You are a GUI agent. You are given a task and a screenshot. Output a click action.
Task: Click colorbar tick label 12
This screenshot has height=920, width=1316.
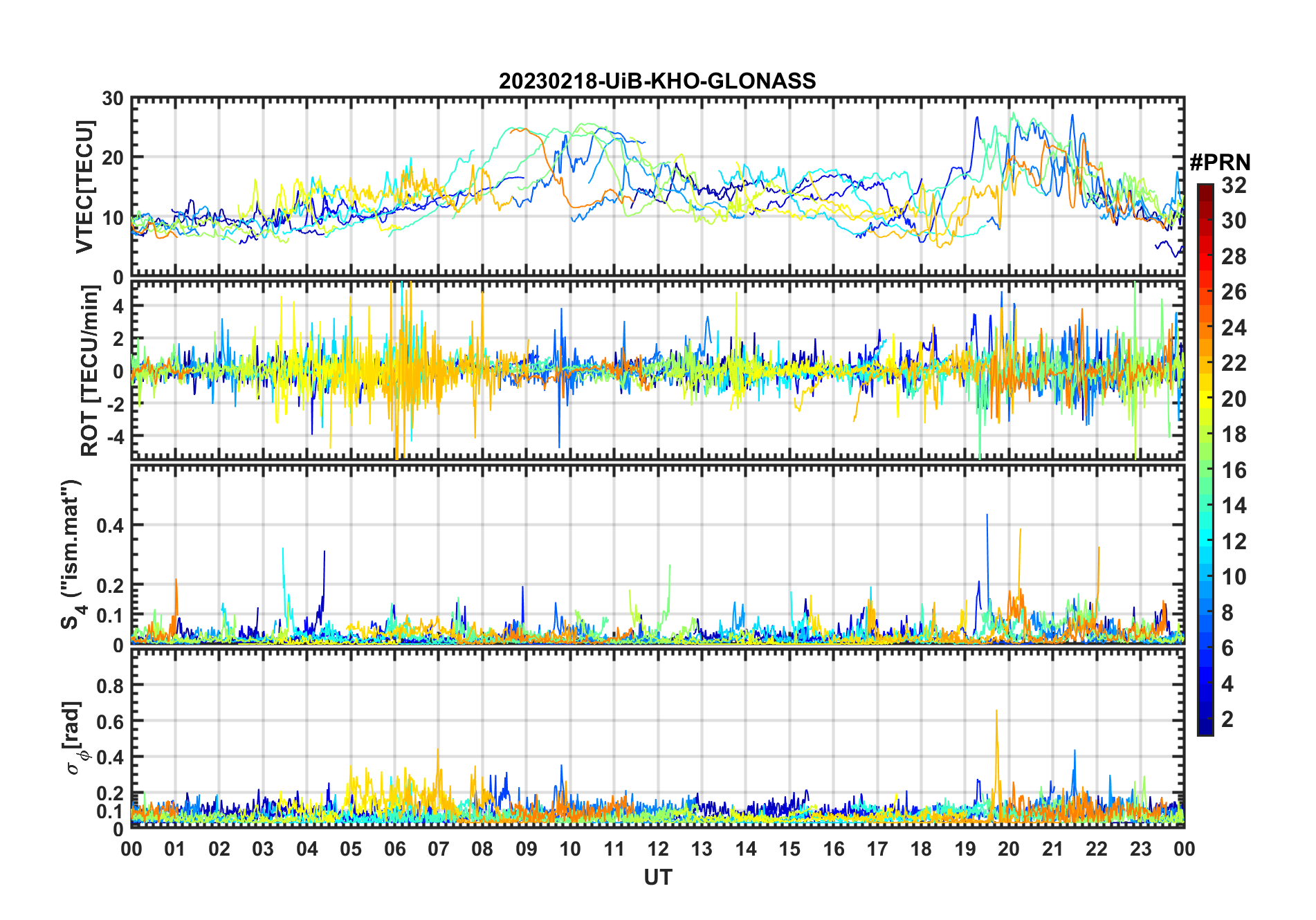pos(1234,541)
